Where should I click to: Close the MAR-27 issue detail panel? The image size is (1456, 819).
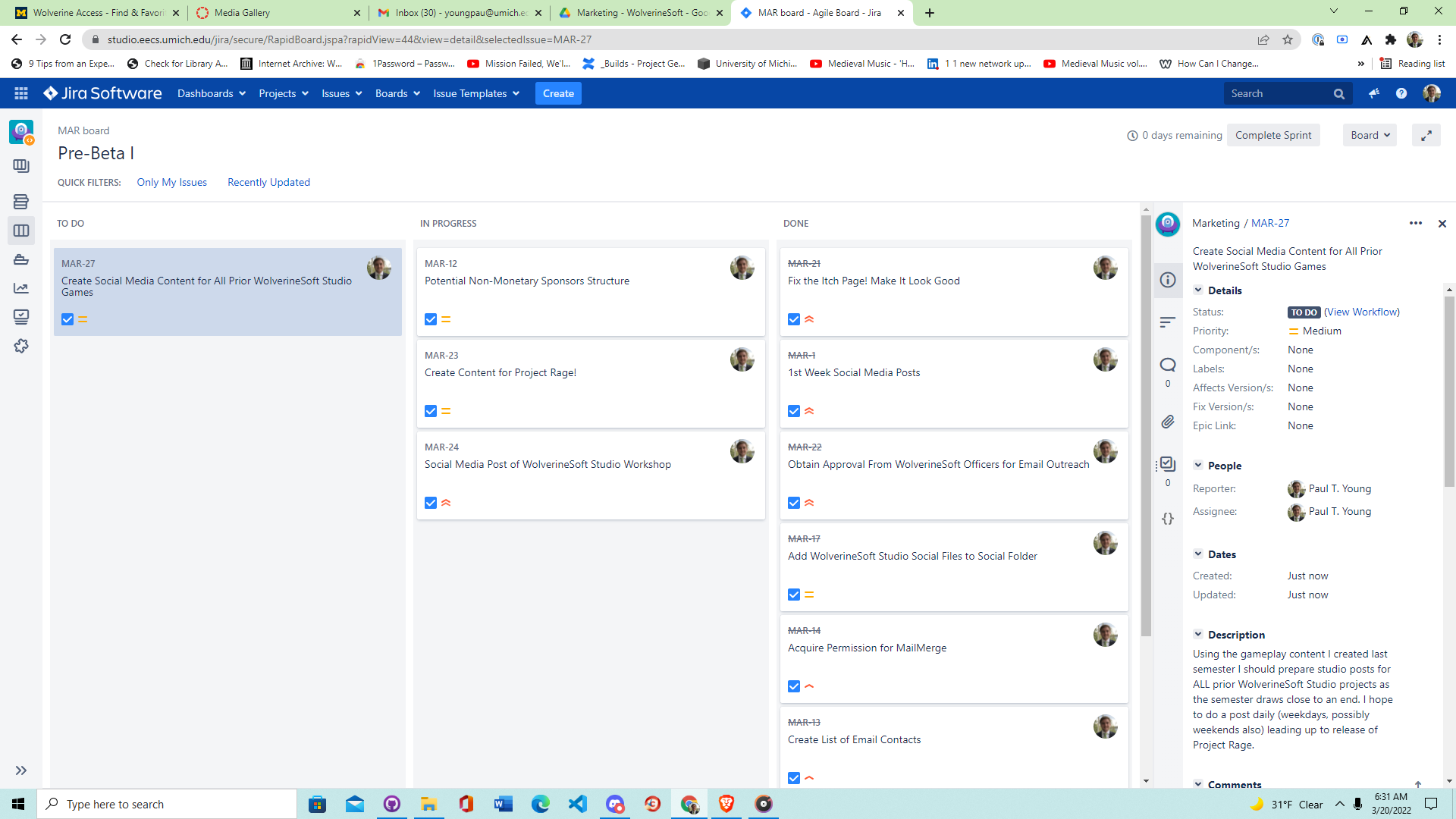(x=1442, y=224)
